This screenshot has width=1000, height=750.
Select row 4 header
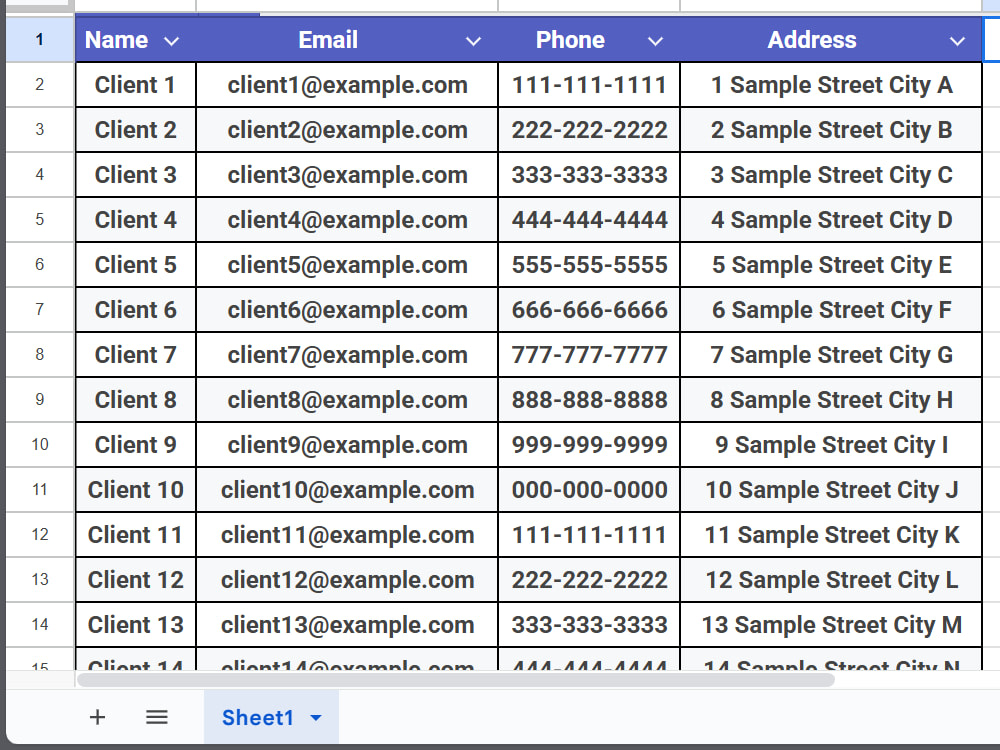click(40, 175)
